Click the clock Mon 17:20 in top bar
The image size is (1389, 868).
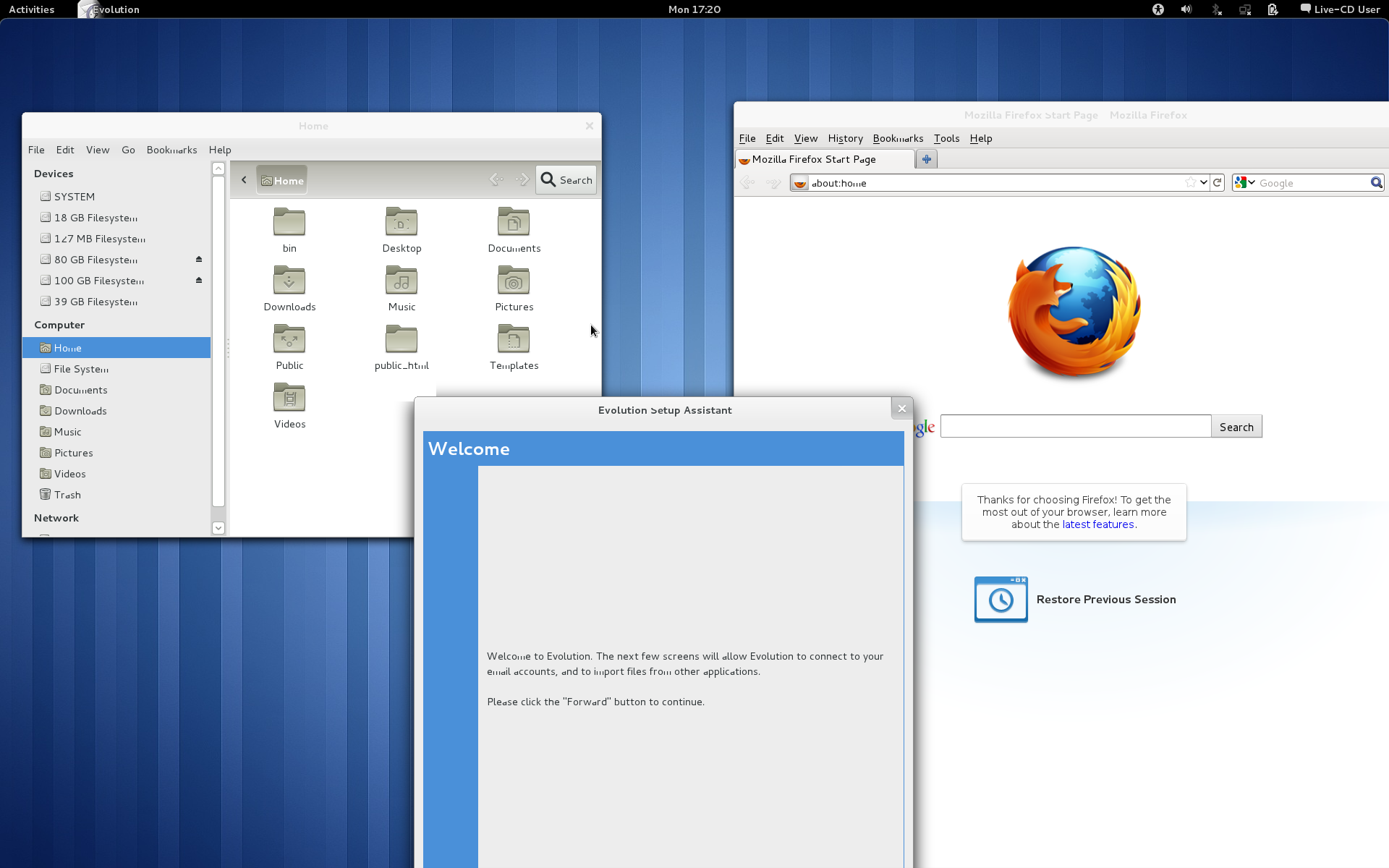coord(694,9)
